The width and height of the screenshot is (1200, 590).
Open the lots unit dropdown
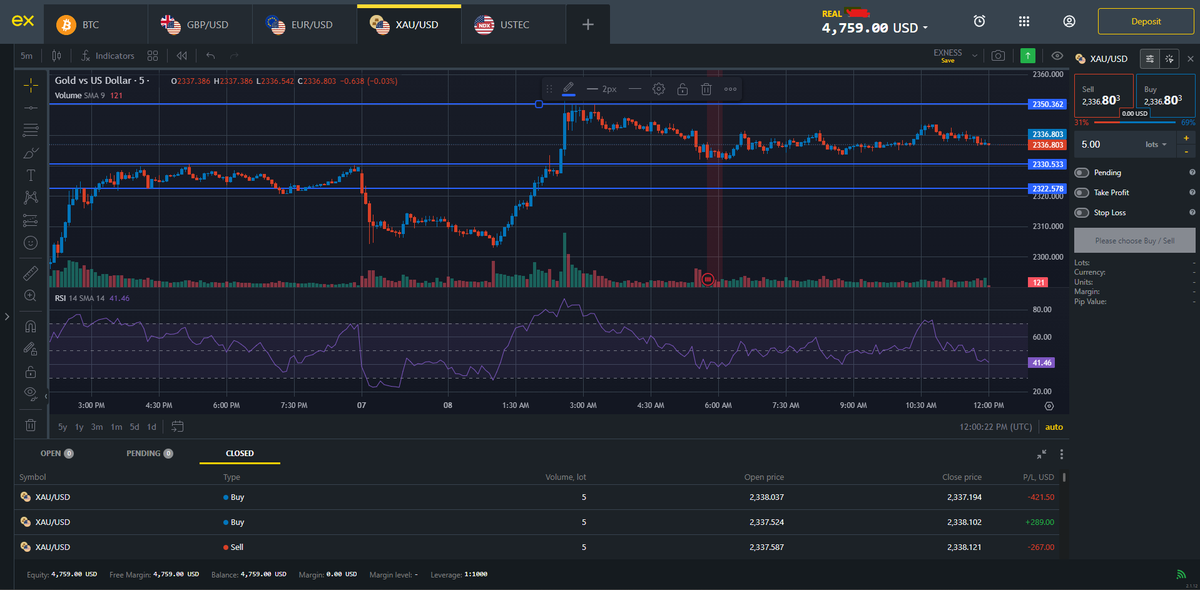click(x=1156, y=145)
